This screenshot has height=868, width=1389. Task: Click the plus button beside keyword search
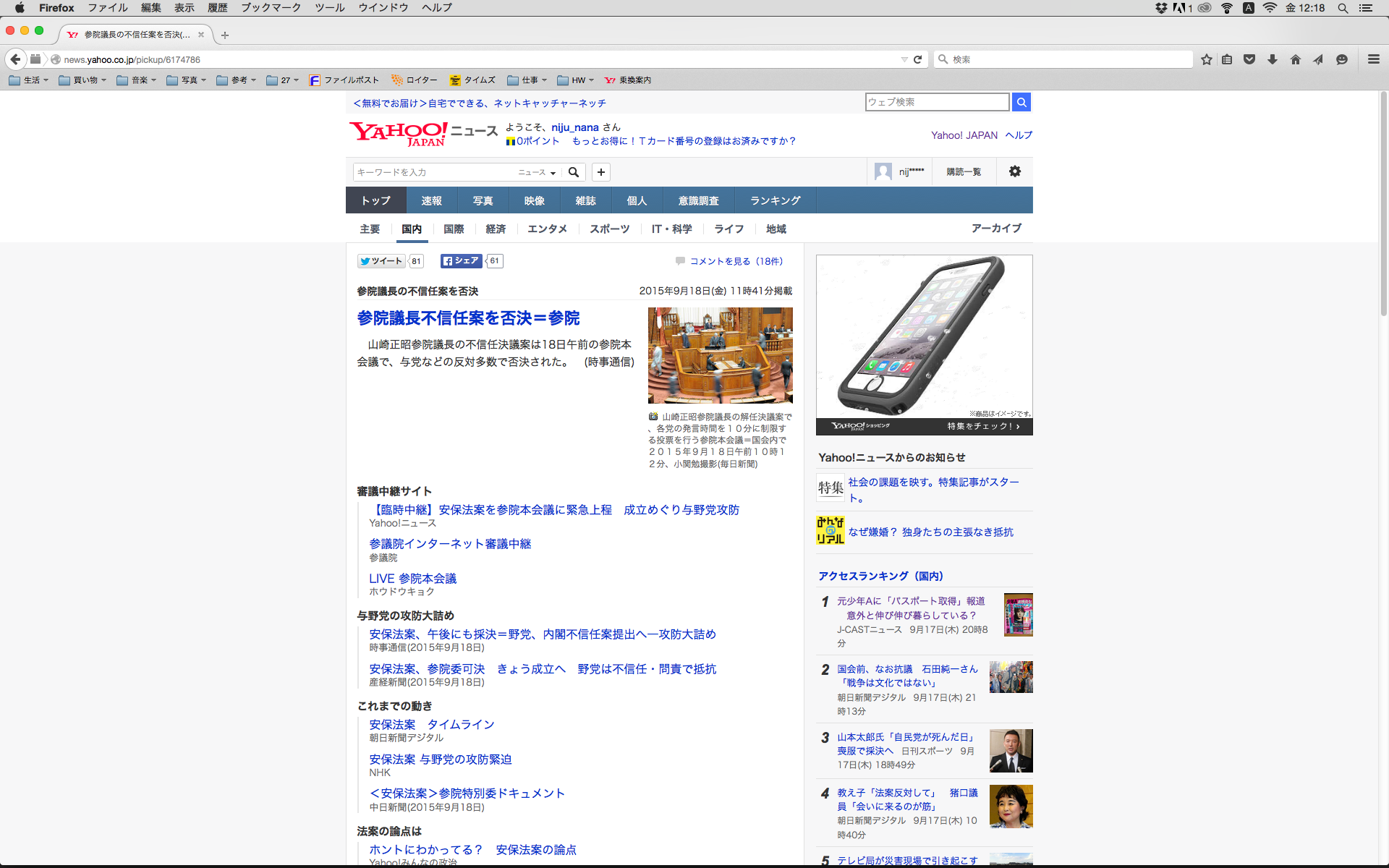coord(600,172)
